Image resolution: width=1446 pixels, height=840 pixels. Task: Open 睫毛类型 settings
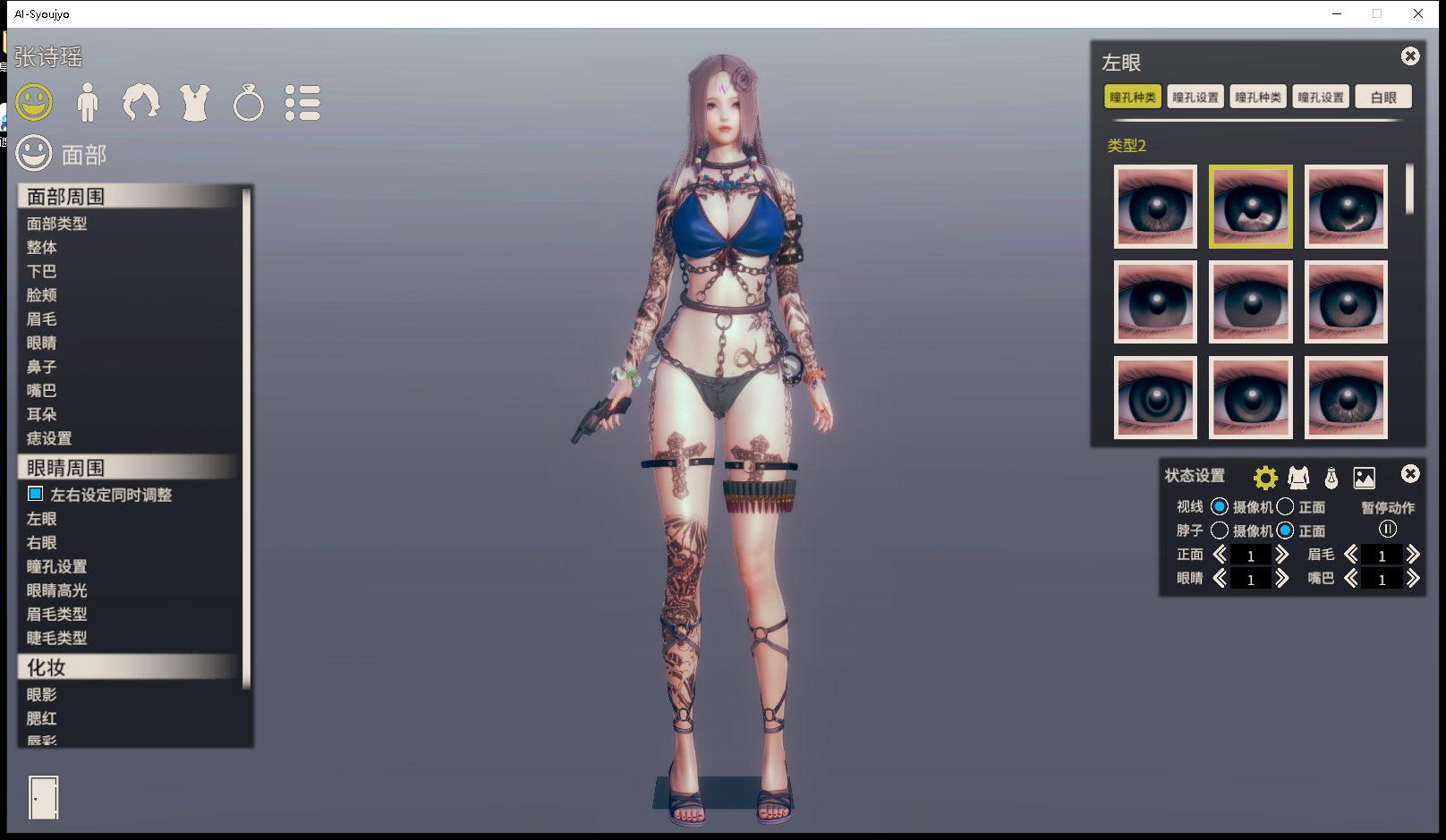[57, 638]
